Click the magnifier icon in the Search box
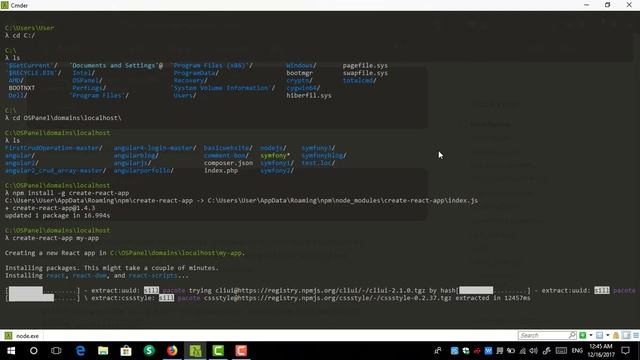The image size is (640, 360). (x=572, y=335)
